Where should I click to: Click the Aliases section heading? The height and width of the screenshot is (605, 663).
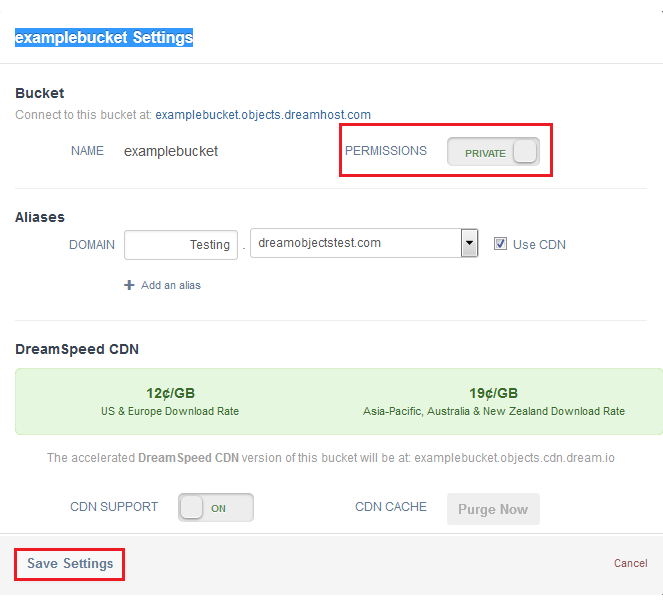(x=40, y=217)
